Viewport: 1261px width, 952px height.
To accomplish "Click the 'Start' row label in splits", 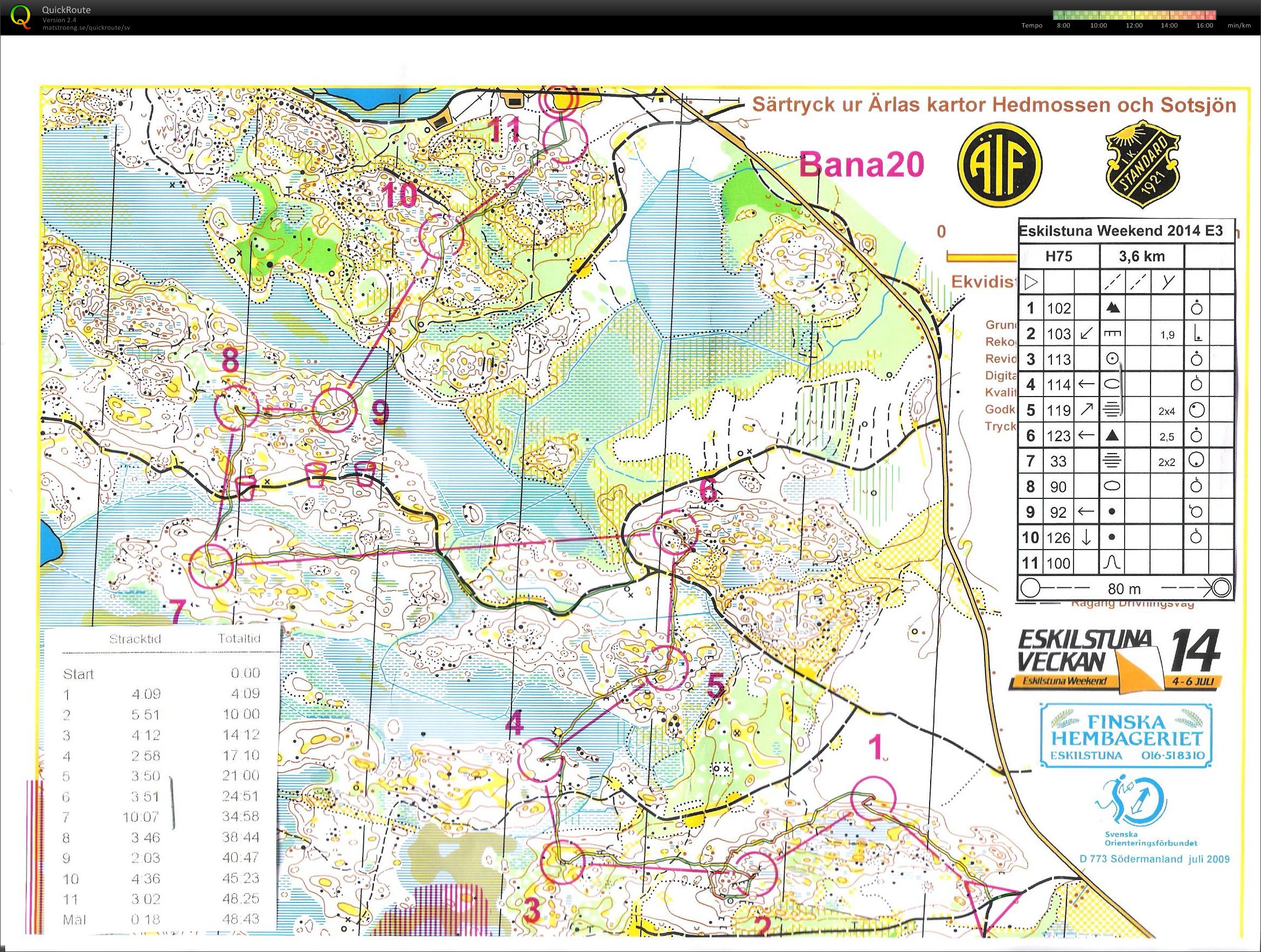I will 78,675.
